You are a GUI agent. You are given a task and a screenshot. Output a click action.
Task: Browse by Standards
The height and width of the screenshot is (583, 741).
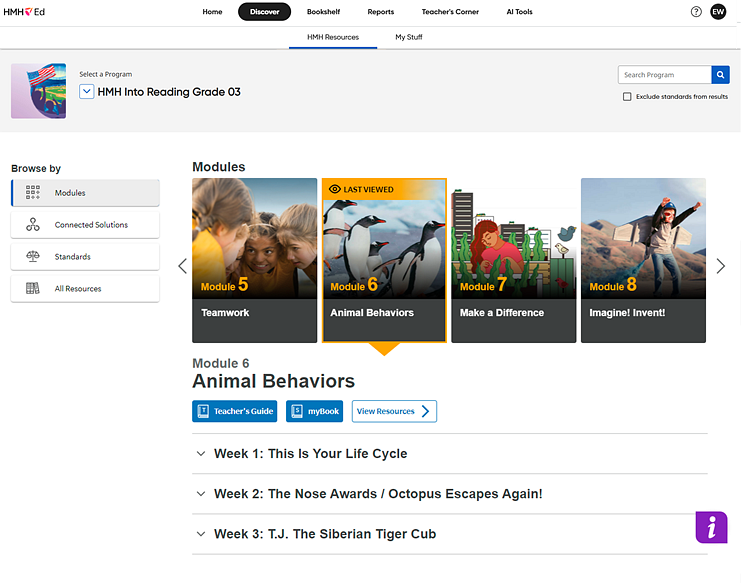click(86, 257)
